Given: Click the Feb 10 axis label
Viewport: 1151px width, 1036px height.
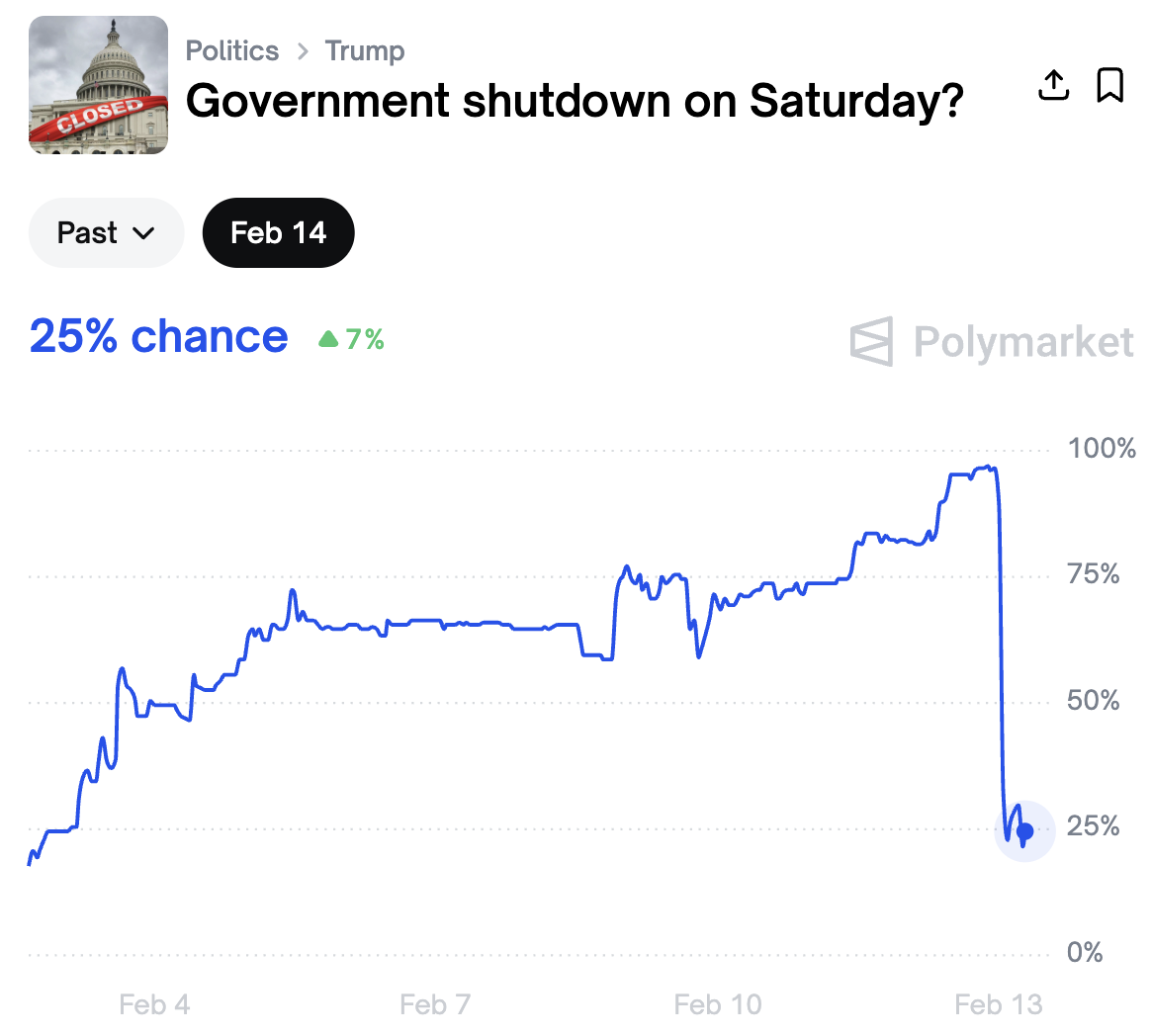Looking at the screenshot, I should pyautogui.click(x=718, y=1005).
